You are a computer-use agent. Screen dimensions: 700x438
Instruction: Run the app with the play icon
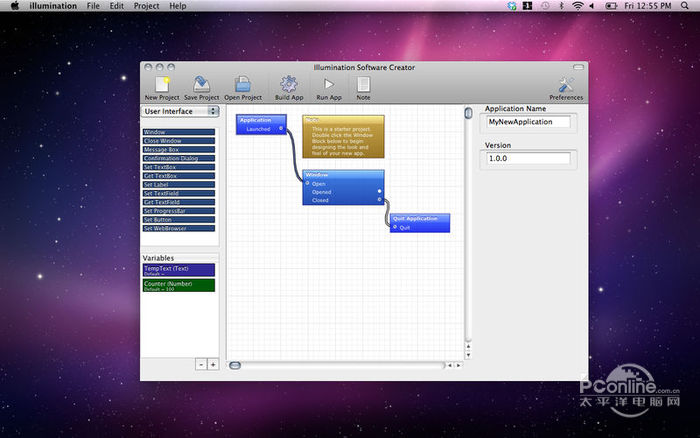329,85
